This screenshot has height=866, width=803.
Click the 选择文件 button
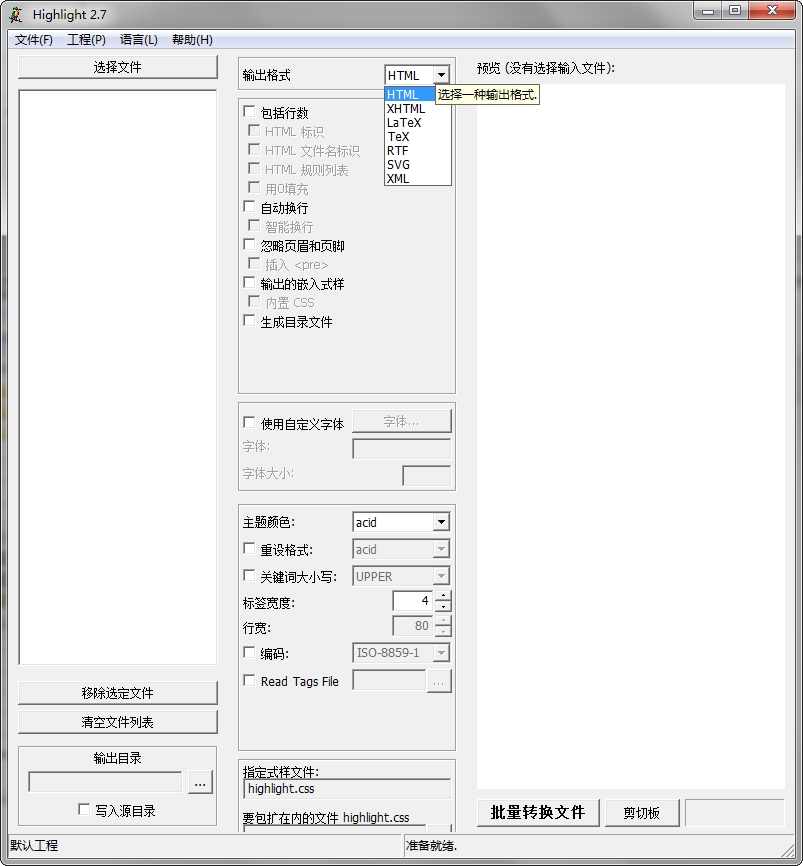tap(117, 67)
